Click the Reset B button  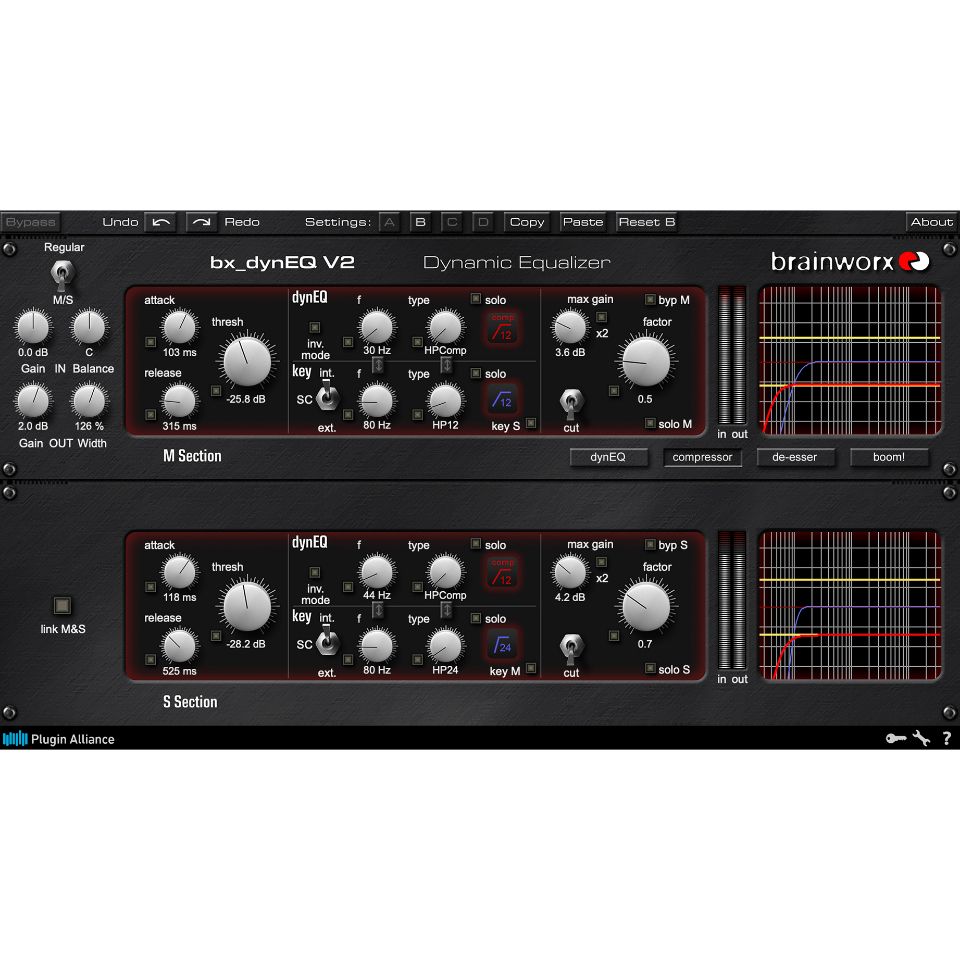pos(647,222)
